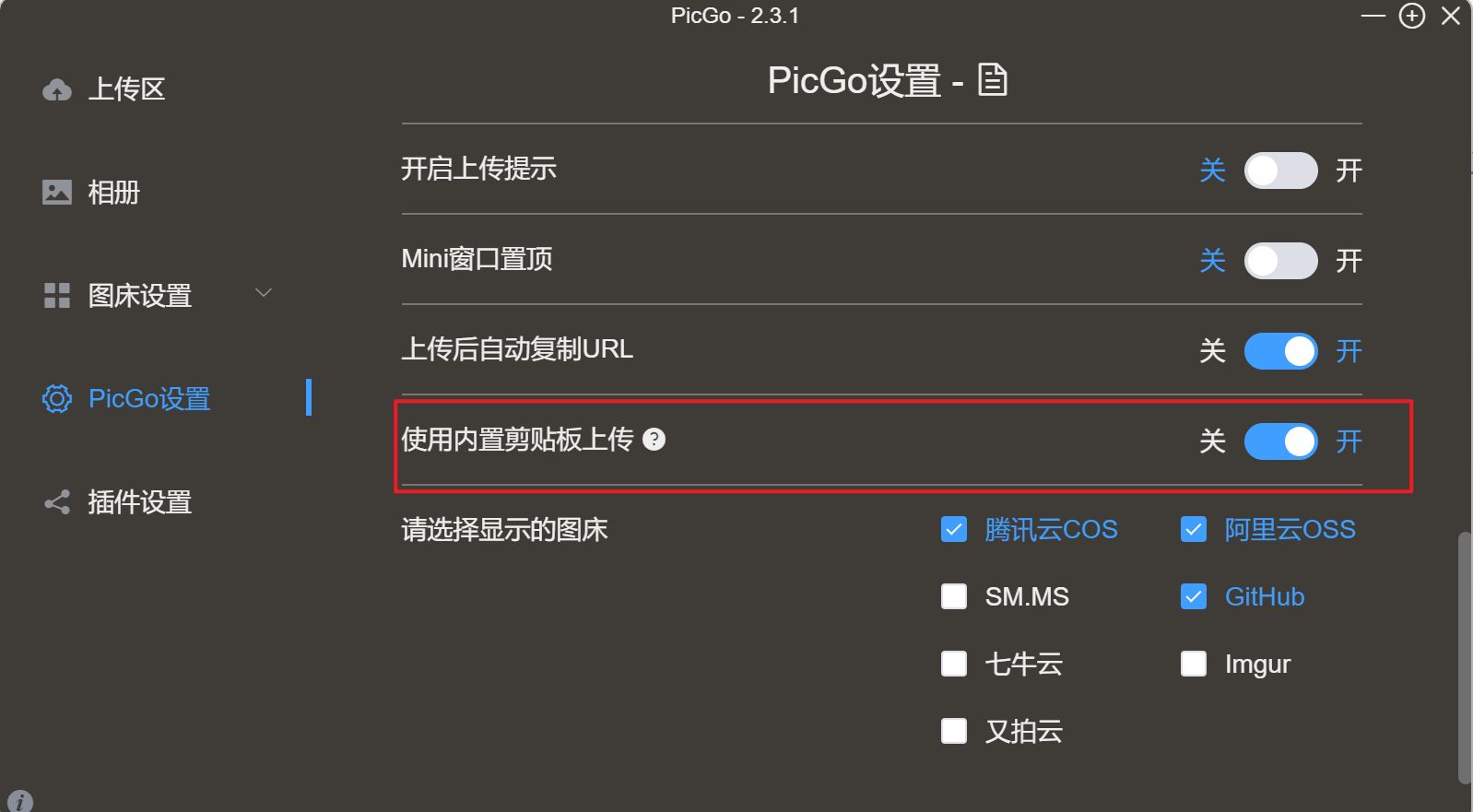1473x812 pixels.
Task: Click the info icon in the bottom-left corner
Action: (20, 800)
